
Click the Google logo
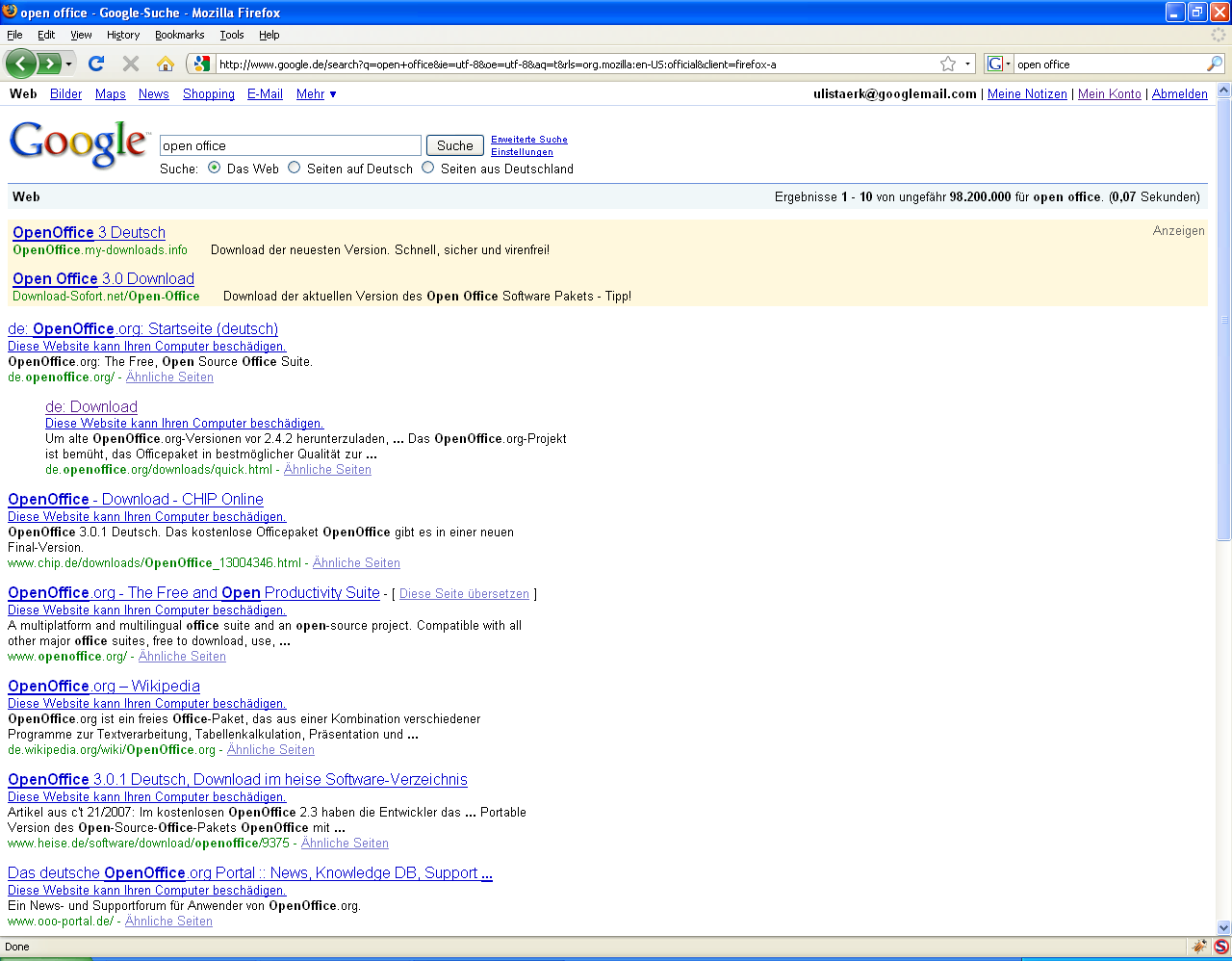[79, 144]
